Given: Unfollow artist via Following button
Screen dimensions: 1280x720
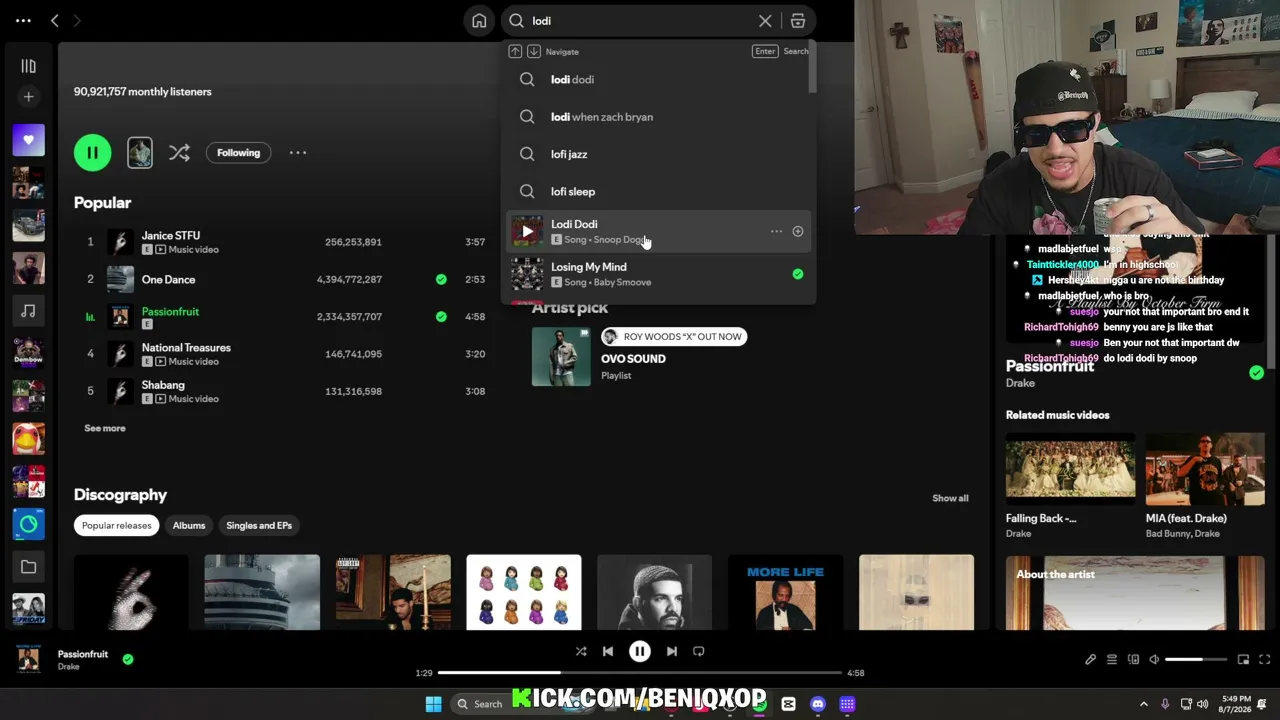Looking at the screenshot, I should (238, 153).
